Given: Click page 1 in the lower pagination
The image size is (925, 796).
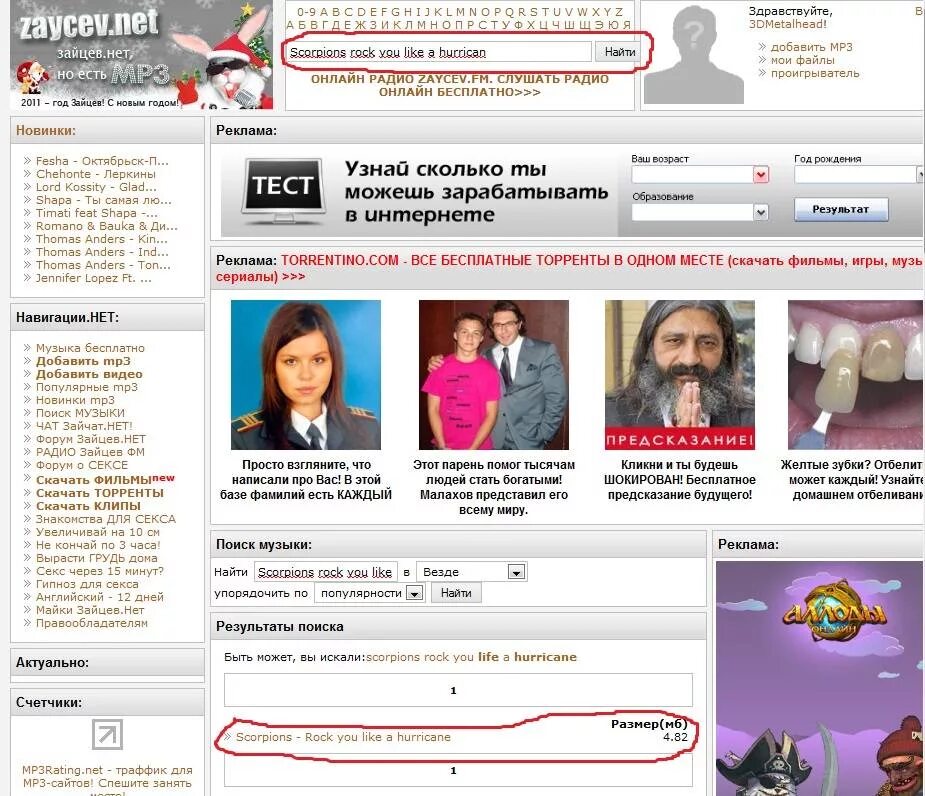Looking at the screenshot, I should (453, 771).
